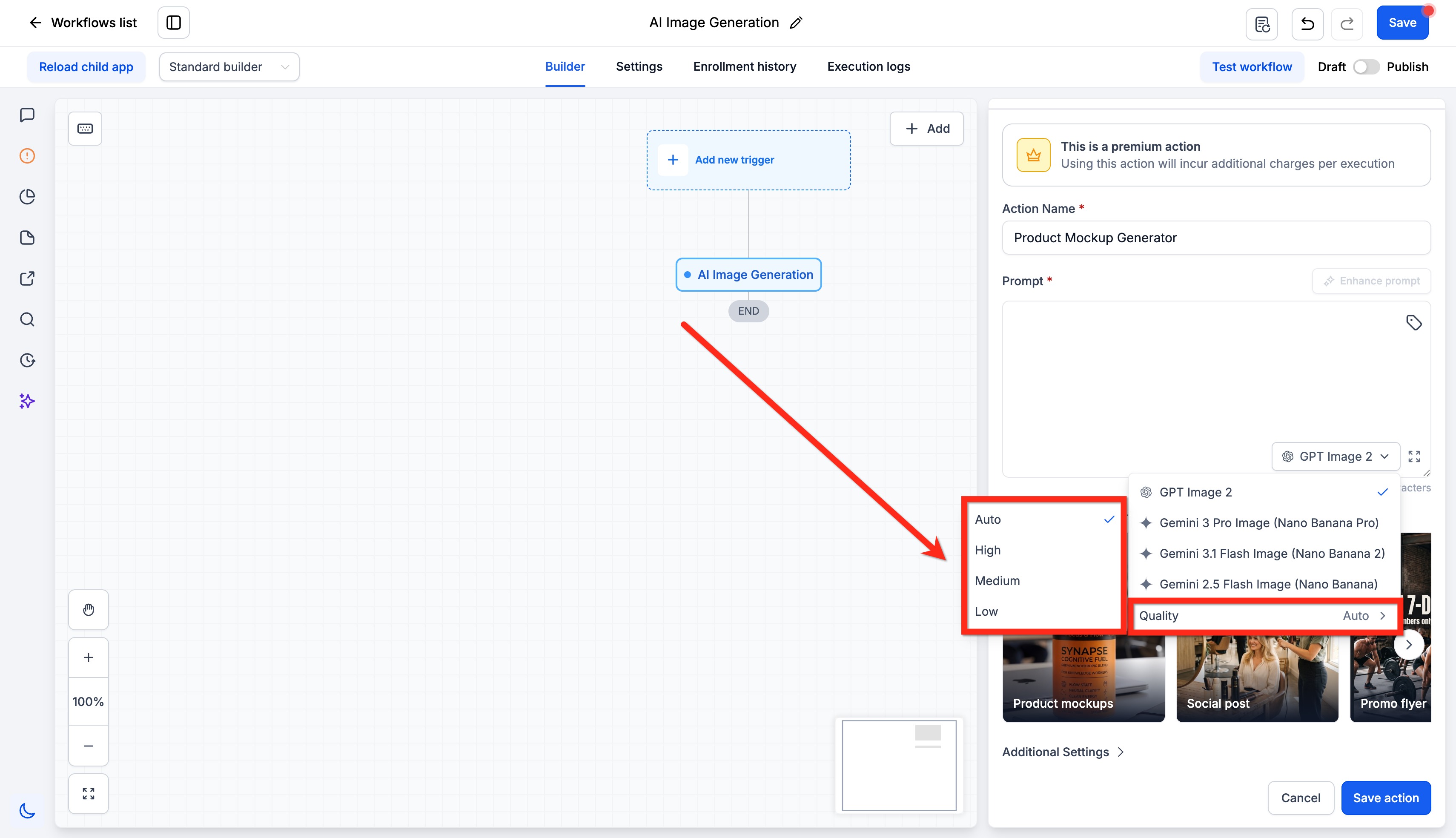Click the 100% zoom level indicator

(89, 702)
